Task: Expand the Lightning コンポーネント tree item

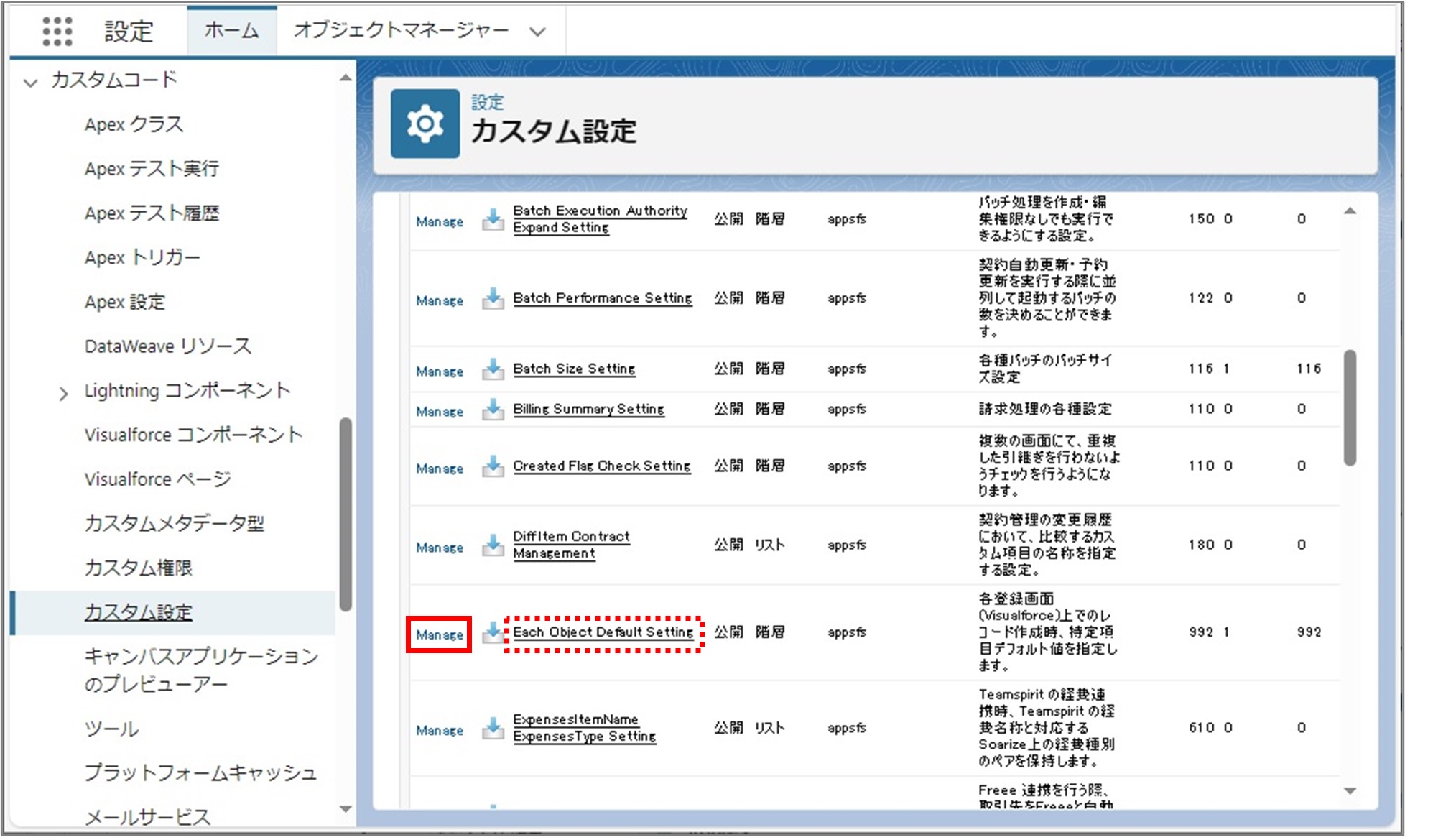Action: point(62,389)
